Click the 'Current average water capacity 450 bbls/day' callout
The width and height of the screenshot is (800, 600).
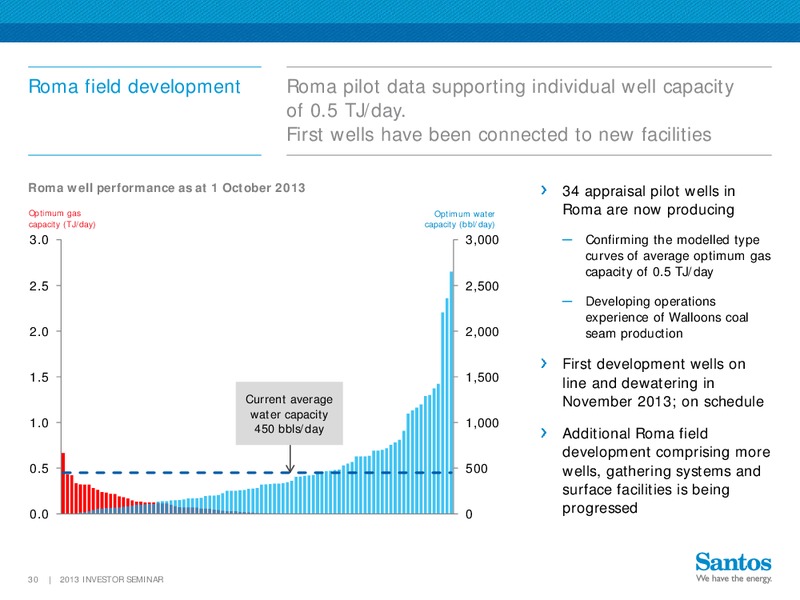tap(289, 414)
